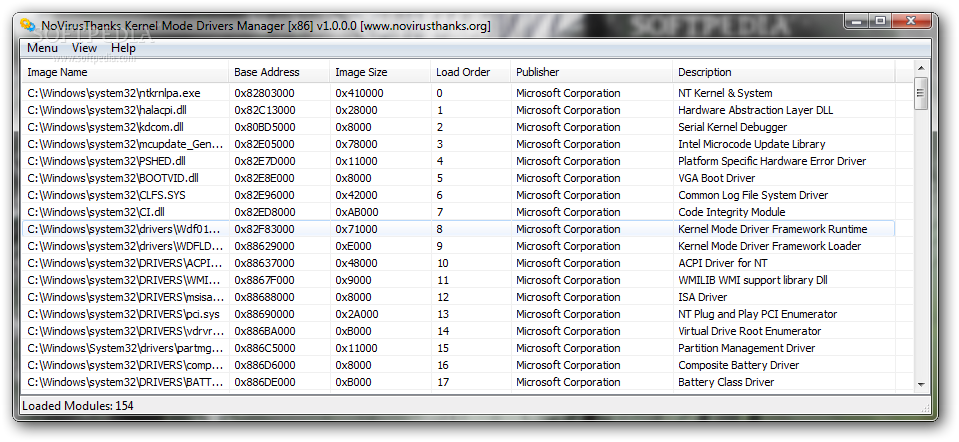This screenshot has height=442, width=959.
Task: Click the NT Kernel & System description
Action: tap(725, 94)
